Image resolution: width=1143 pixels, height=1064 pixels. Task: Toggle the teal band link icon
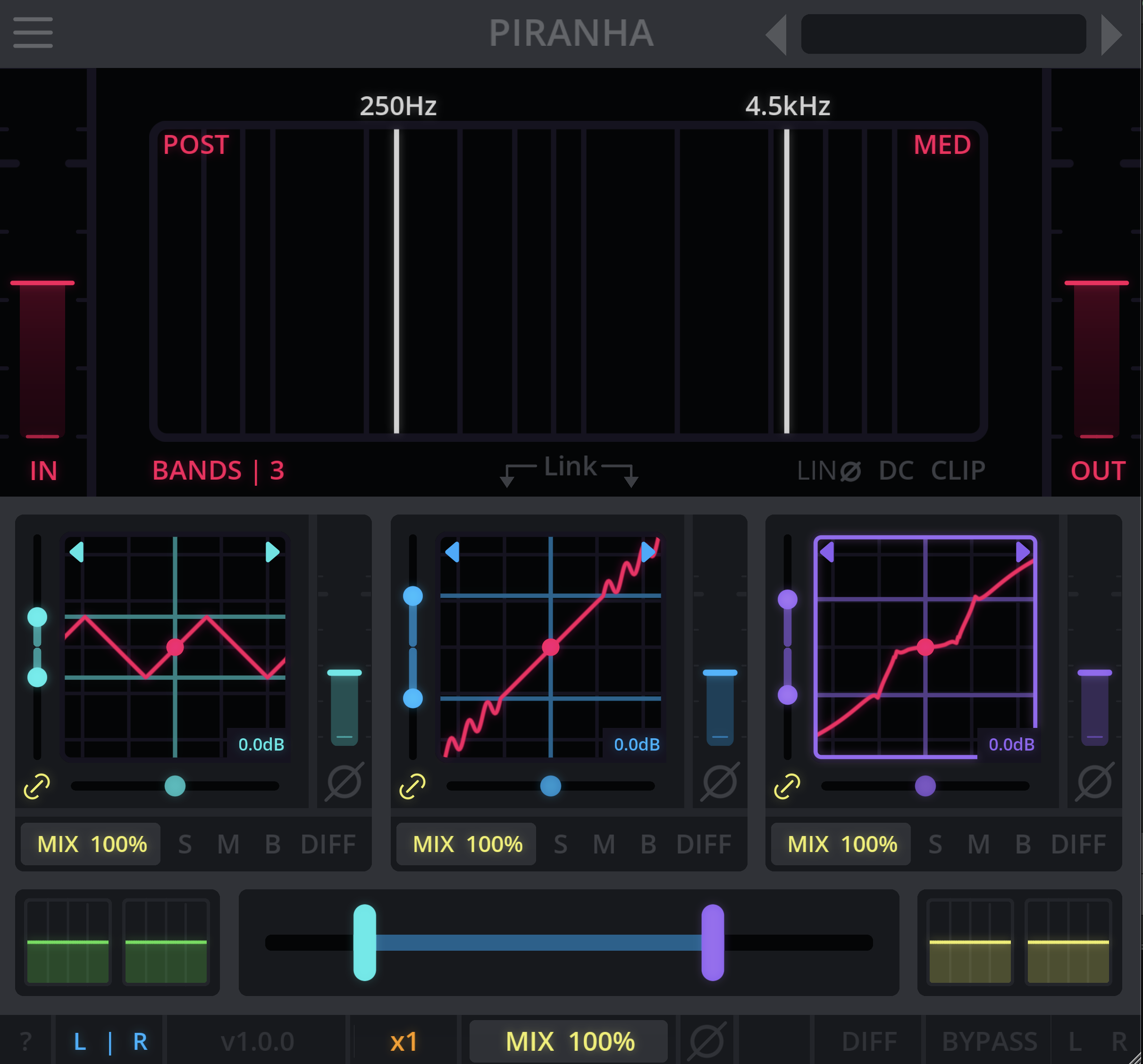(x=37, y=786)
